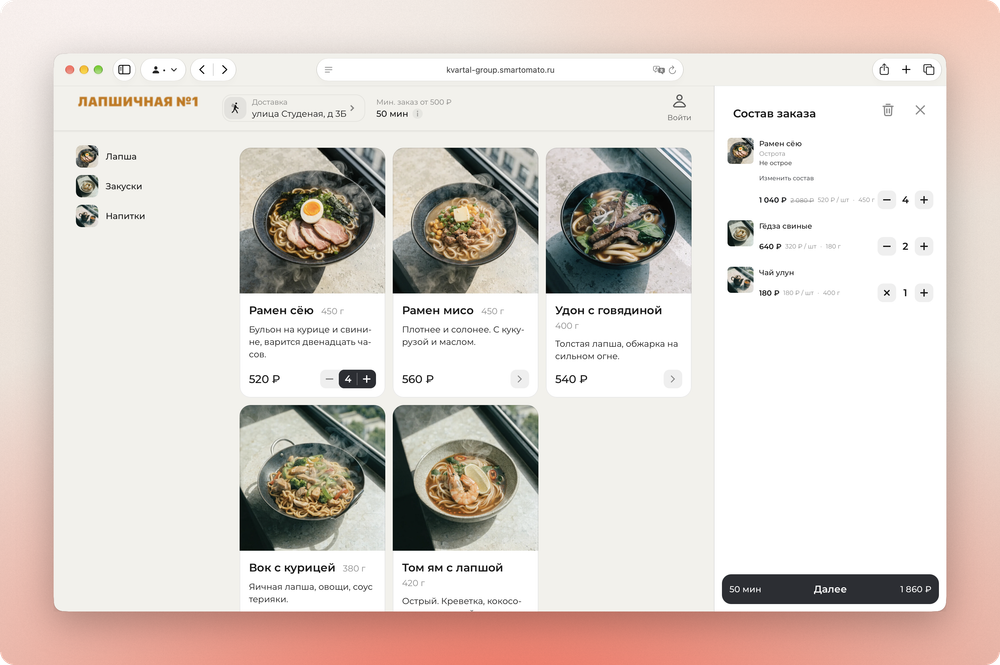Screen dimensions: 1000x665
Task: Open the delivery address selector for улица Студеная
Action: pyautogui.click(x=293, y=108)
